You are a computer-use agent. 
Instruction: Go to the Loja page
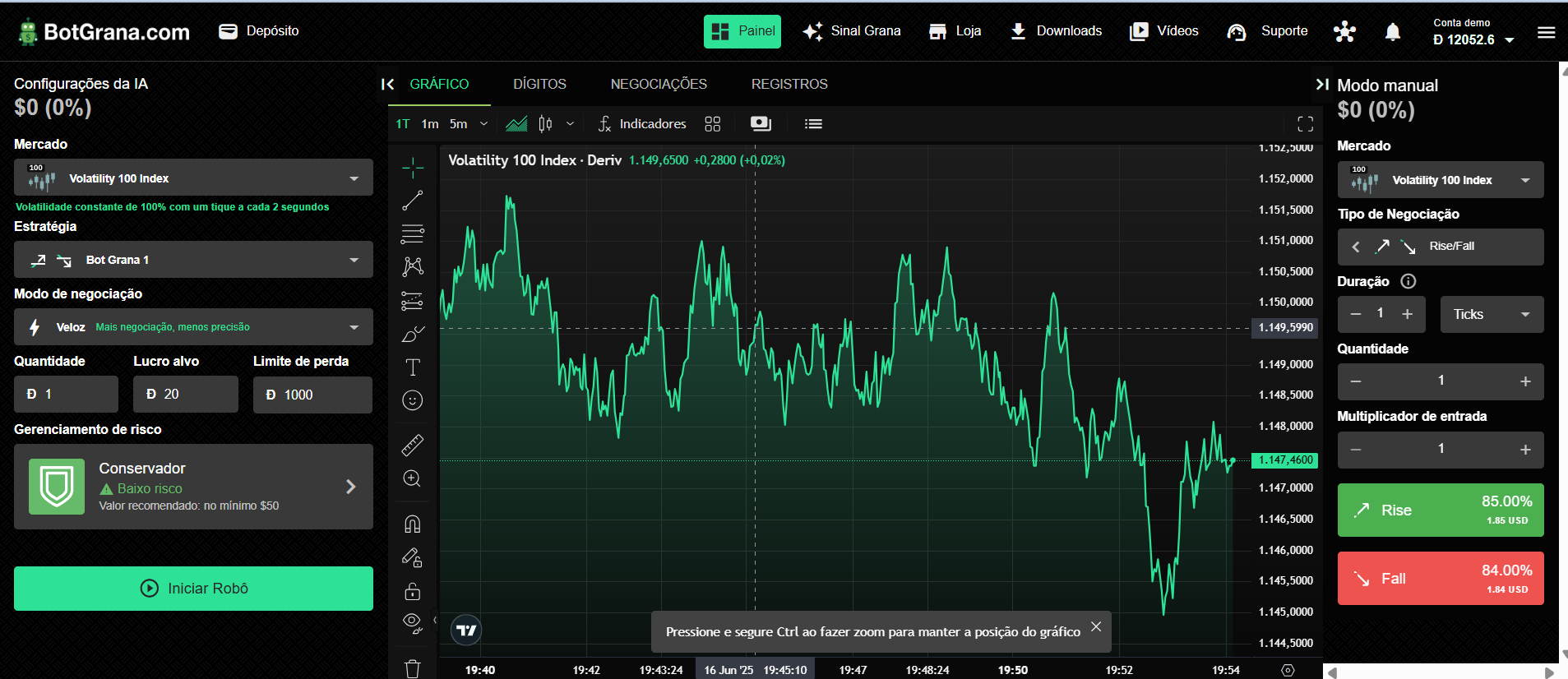click(x=955, y=31)
